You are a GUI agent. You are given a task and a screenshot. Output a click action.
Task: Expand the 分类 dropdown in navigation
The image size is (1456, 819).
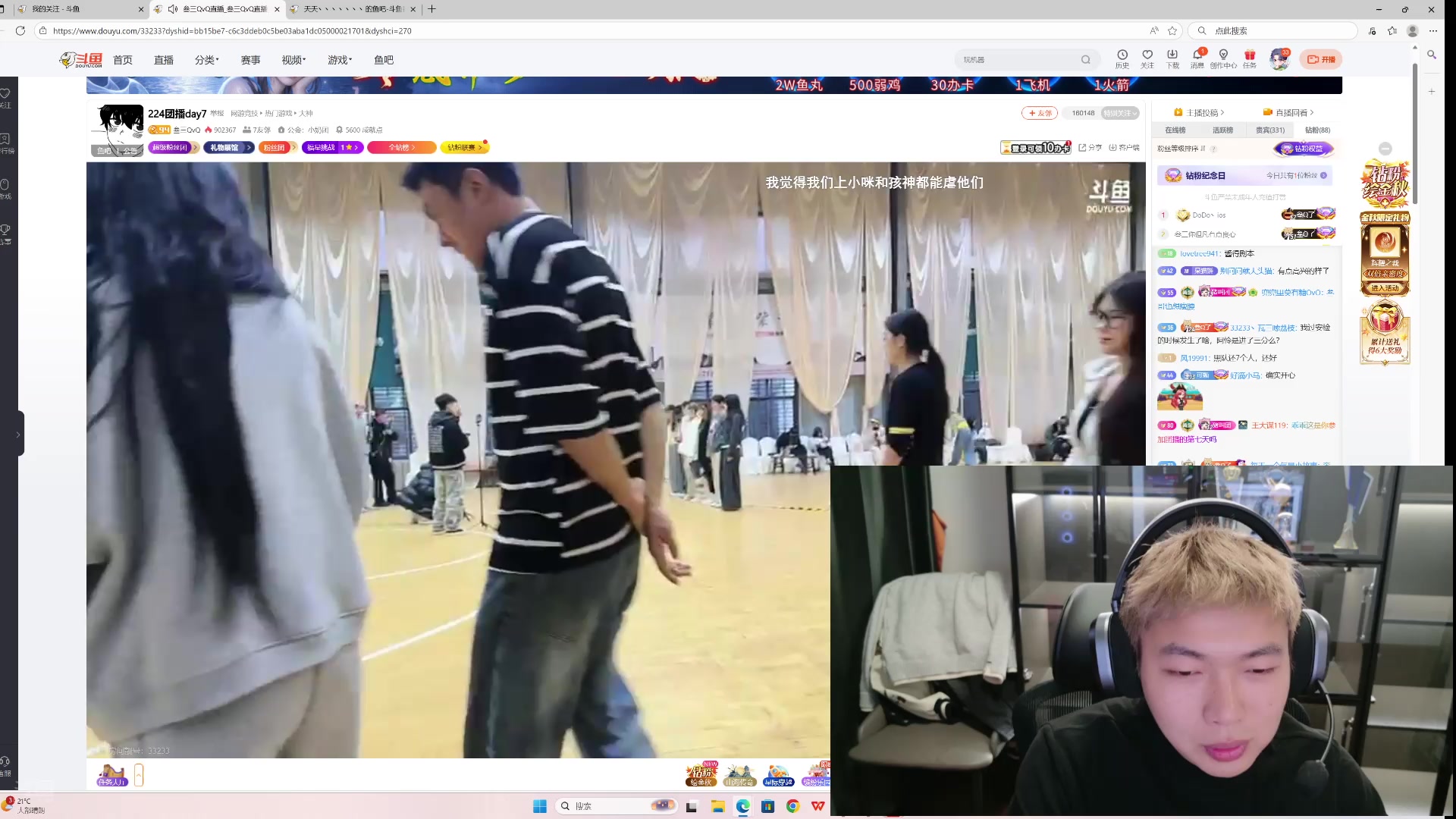tap(206, 60)
